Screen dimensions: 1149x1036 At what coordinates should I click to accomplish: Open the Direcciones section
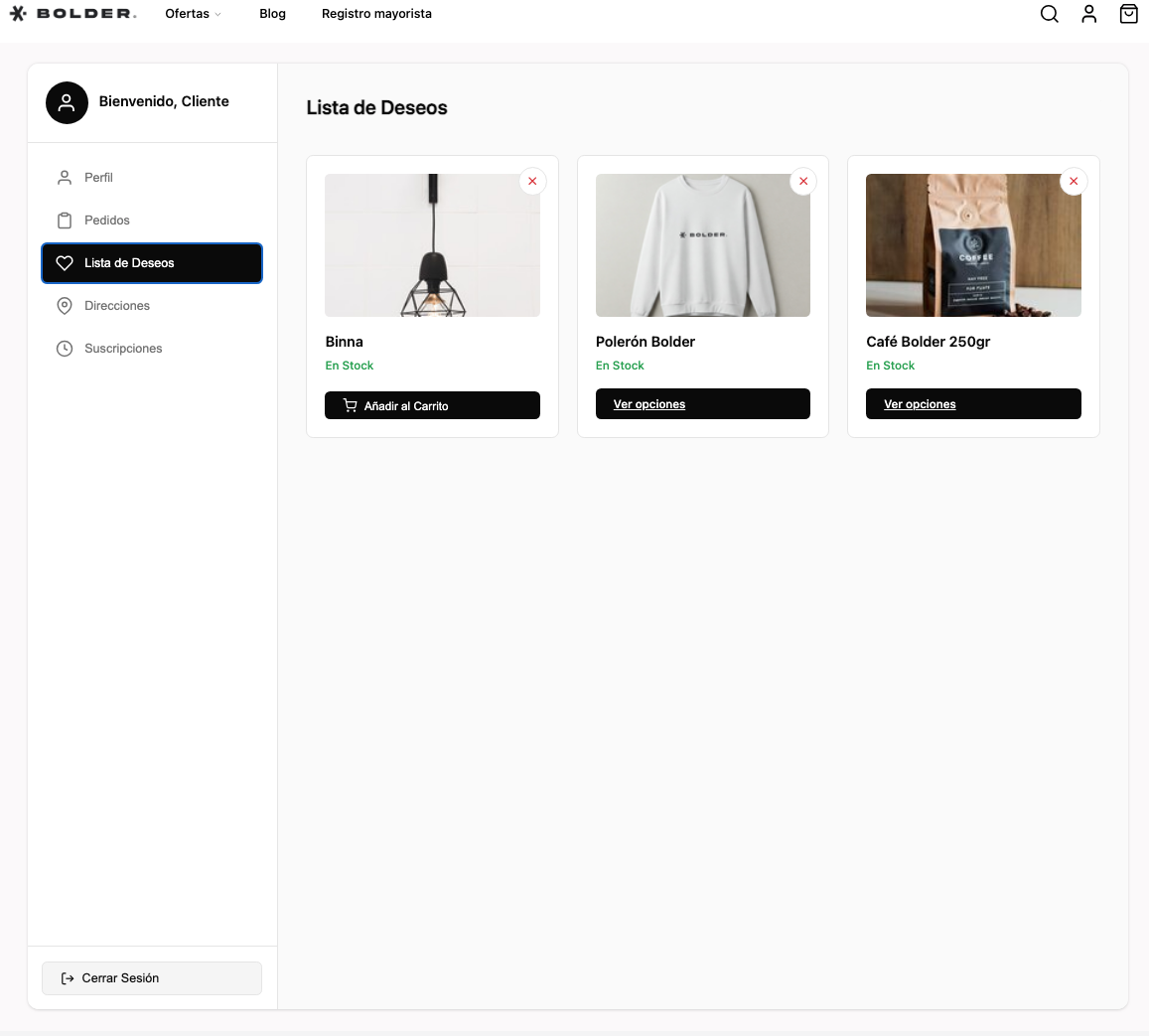pos(152,306)
